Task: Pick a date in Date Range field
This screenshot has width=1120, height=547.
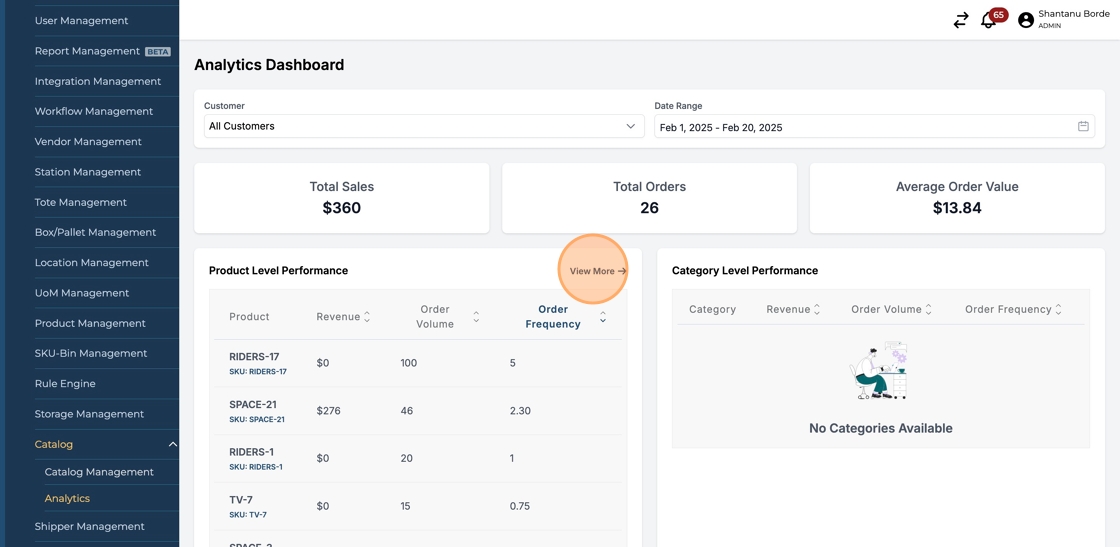Action: (x=860, y=127)
